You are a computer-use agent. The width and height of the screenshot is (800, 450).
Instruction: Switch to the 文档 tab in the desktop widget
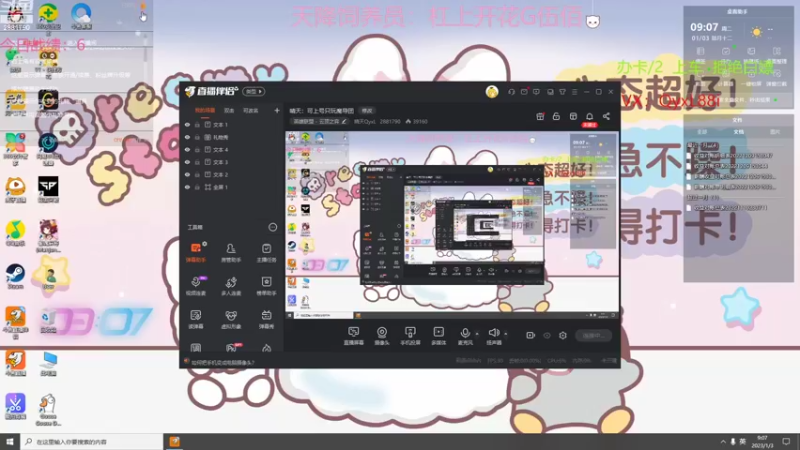(x=738, y=132)
